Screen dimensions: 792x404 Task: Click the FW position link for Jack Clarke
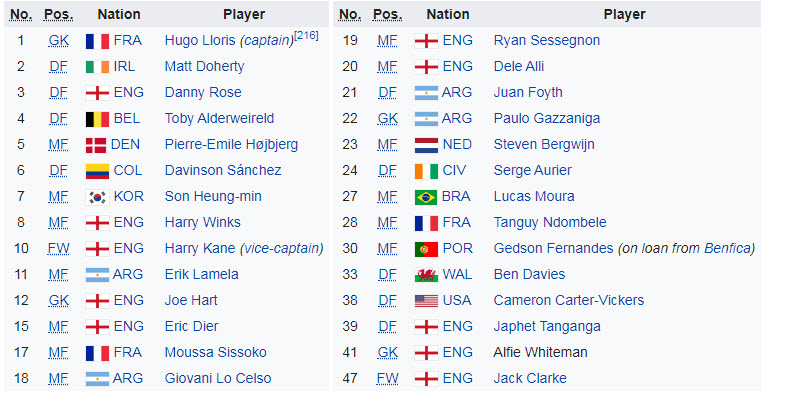click(387, 379)
